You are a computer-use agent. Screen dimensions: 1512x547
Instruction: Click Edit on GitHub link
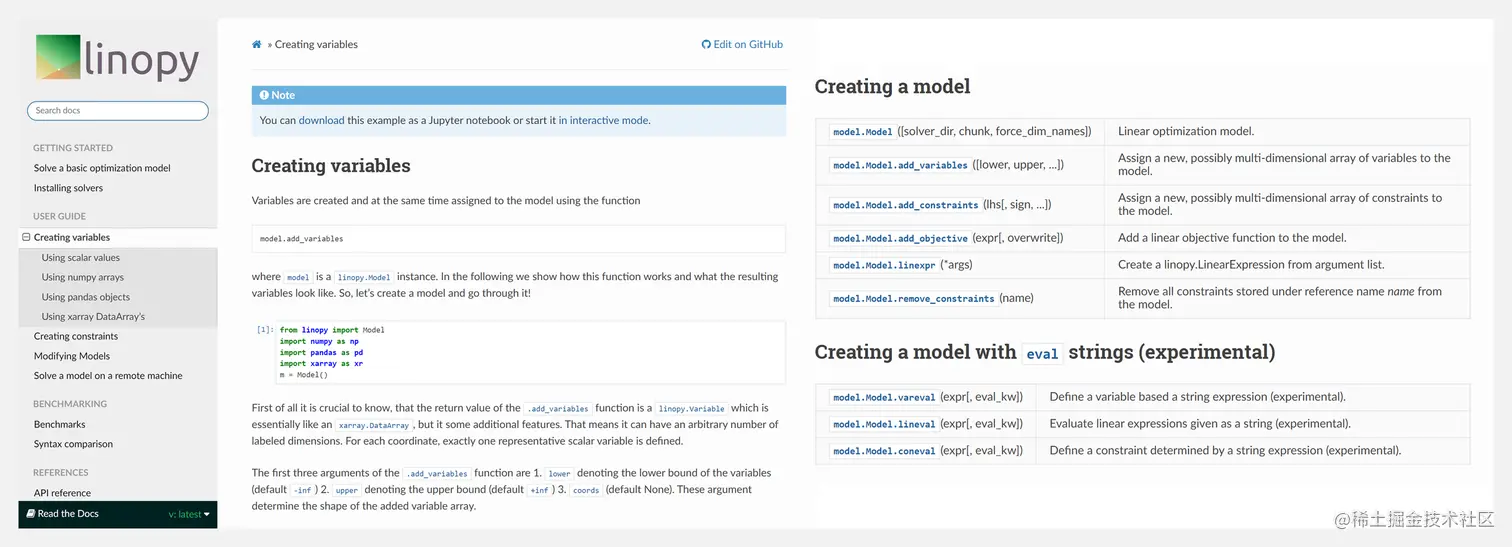pos(748,45)
